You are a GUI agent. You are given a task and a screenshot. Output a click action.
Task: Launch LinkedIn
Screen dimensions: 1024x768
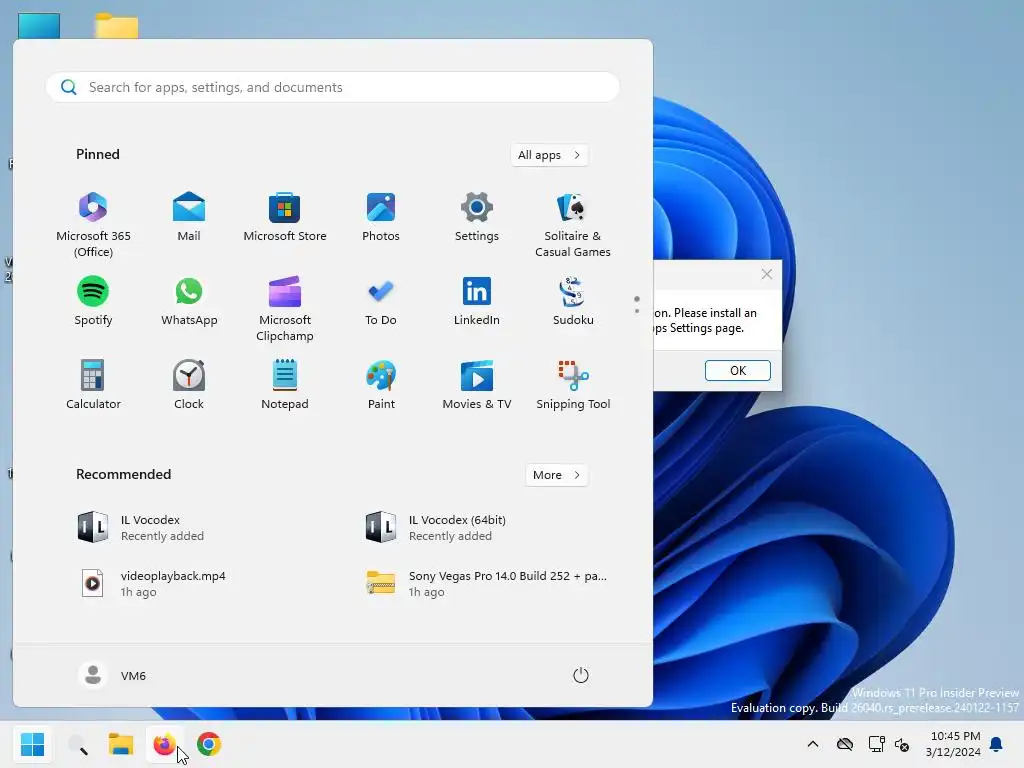477,301
